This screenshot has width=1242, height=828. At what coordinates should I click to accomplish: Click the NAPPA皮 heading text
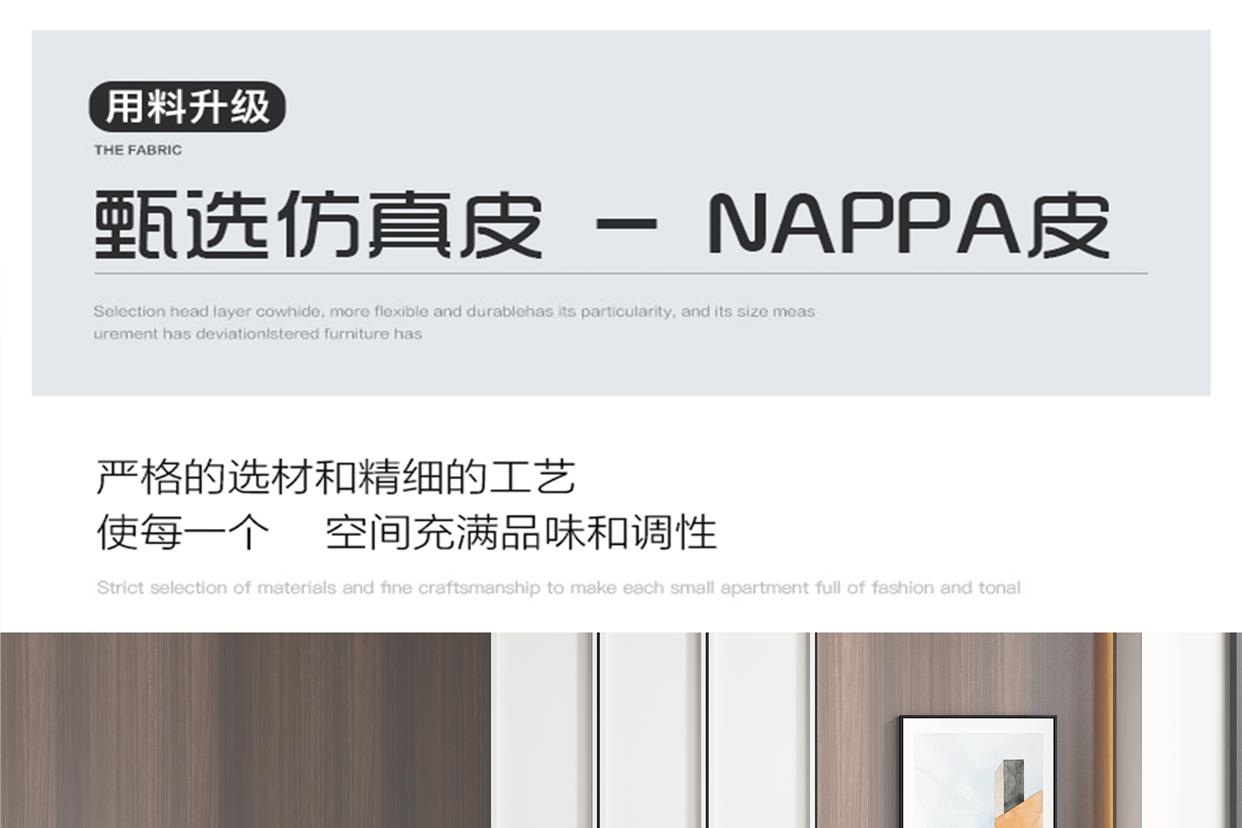pyautogui.click(x=909, y=226)
